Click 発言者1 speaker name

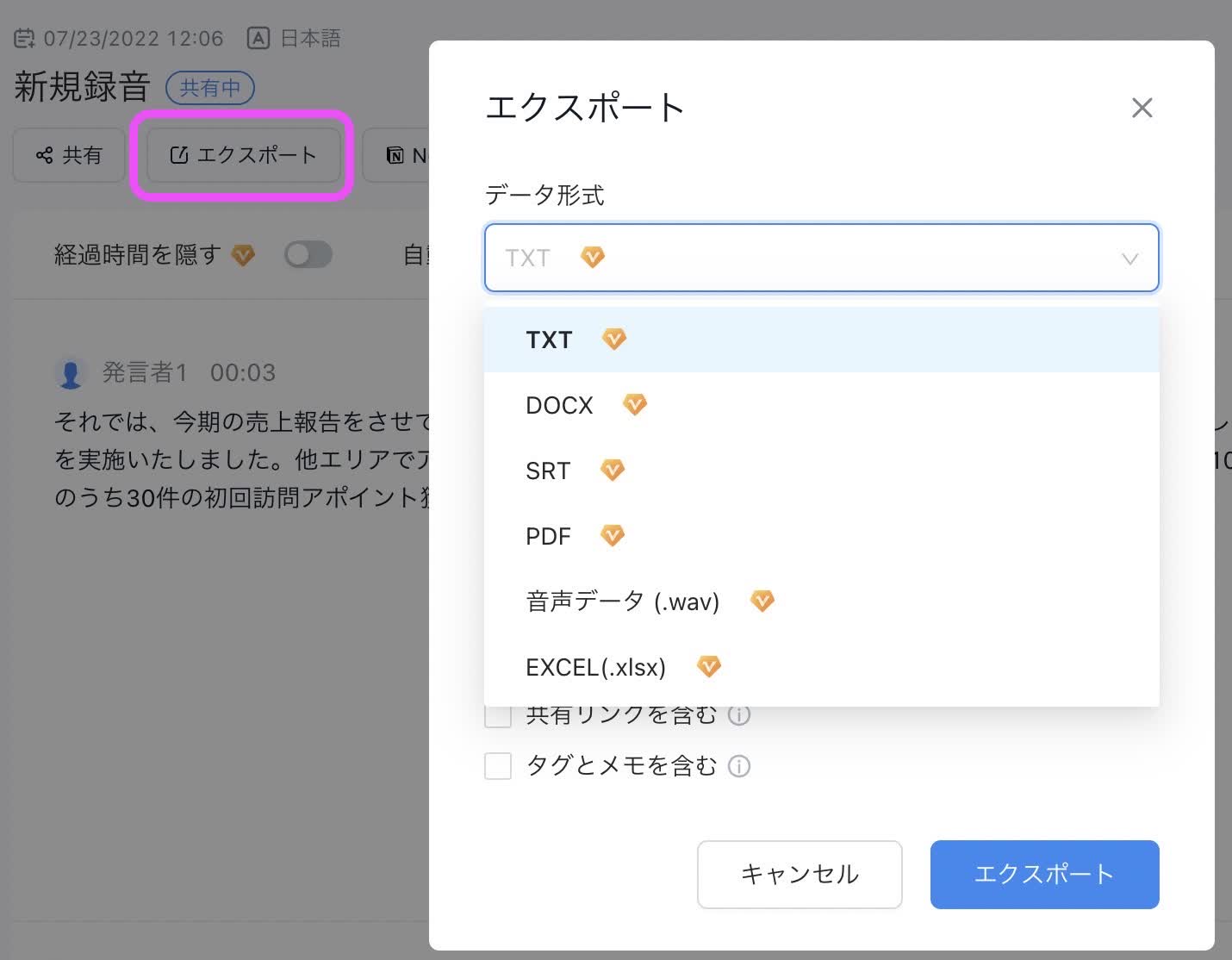[145, 372]
